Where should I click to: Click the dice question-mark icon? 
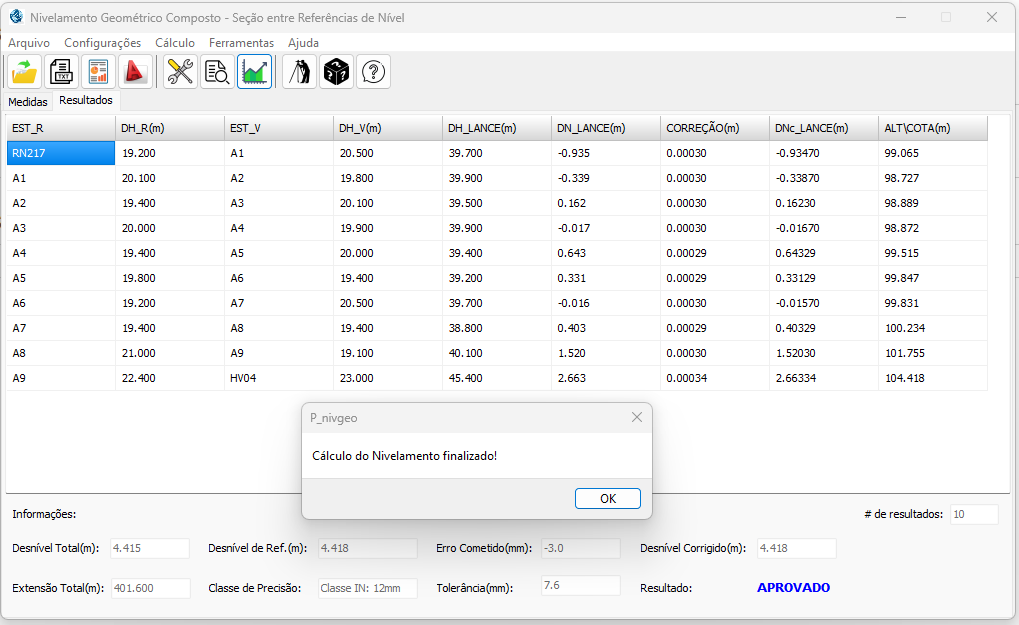(337, 71)
